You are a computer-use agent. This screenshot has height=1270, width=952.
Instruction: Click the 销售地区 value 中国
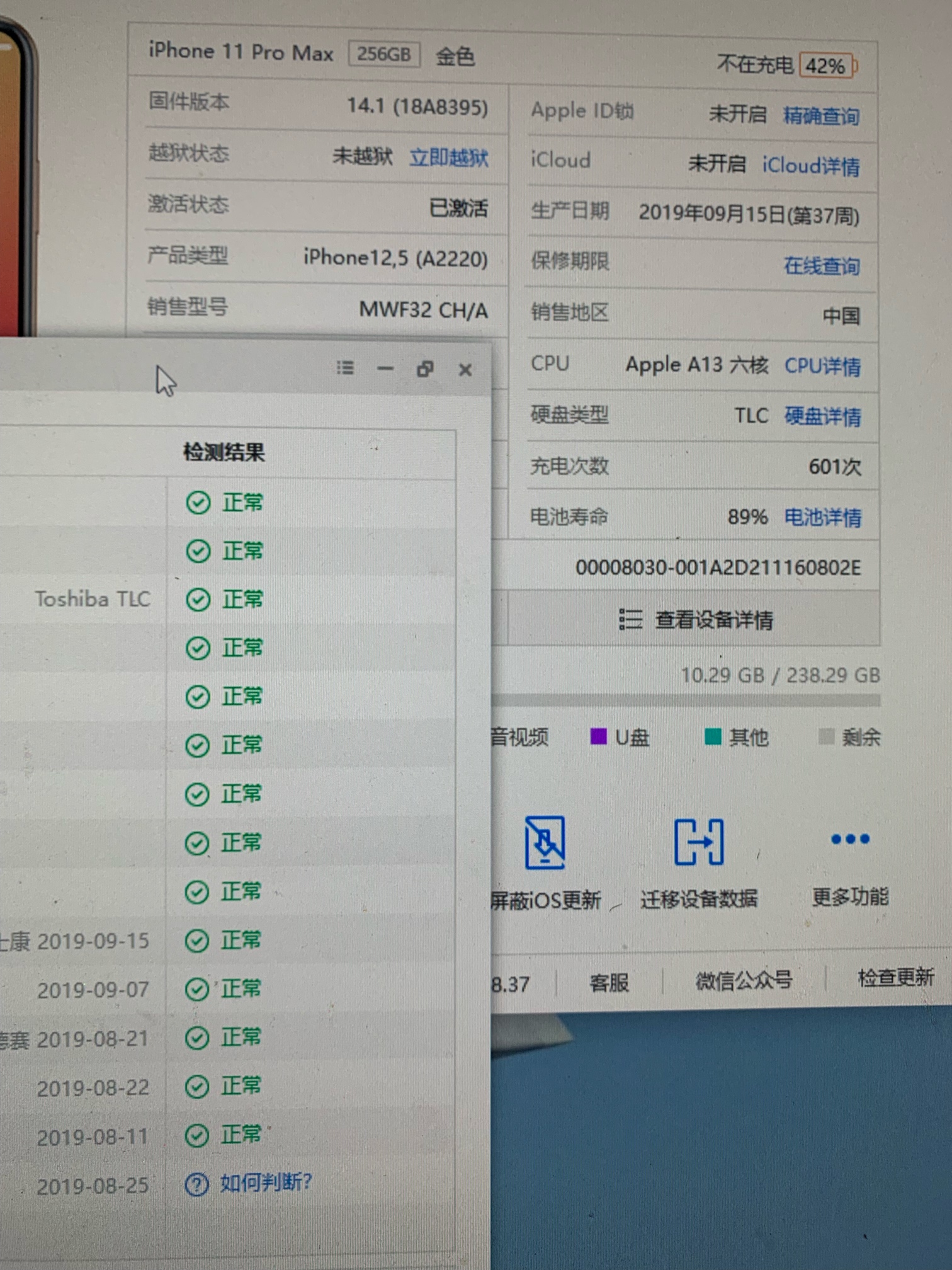pyautogui.click(x=841, y=315)
